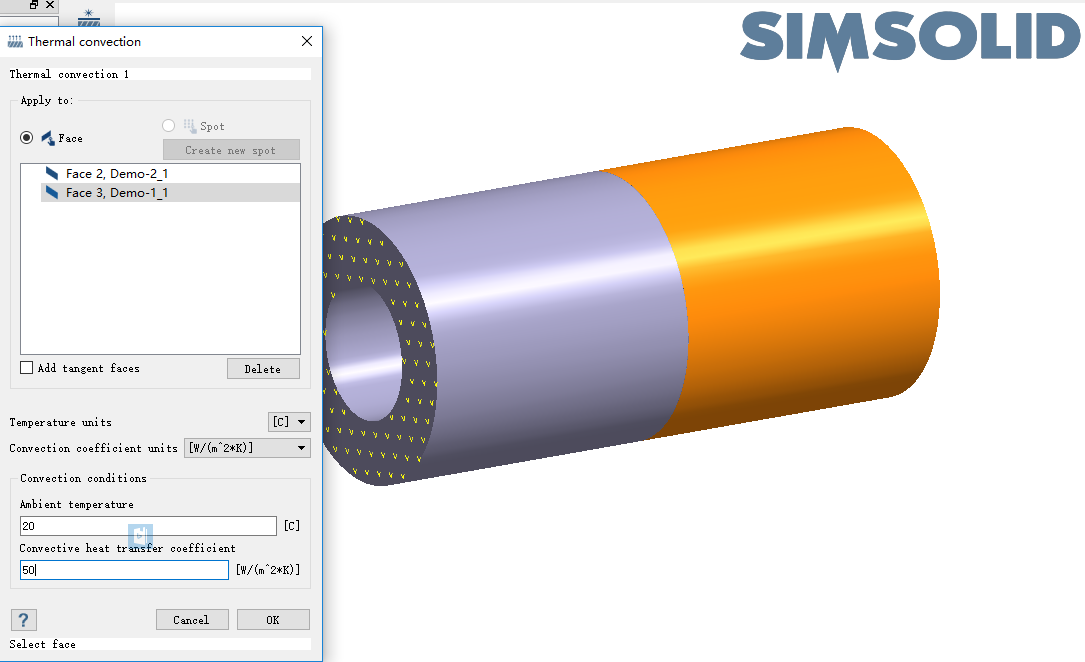Open help via the question mark icon
1085x662 pixels.
click(22, 620)
